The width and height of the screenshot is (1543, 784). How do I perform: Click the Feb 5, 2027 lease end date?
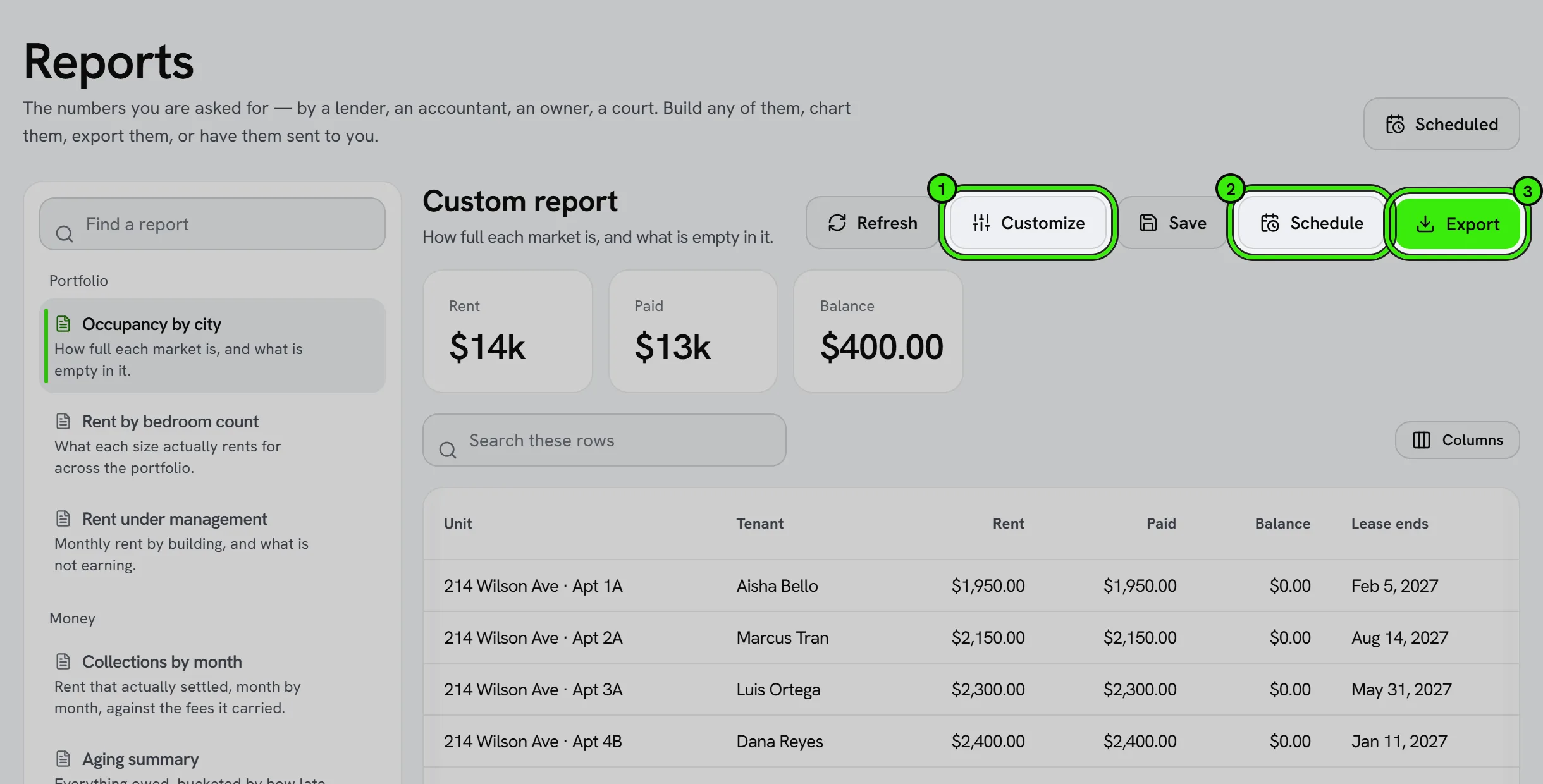pyautogui.click(x=1394, y=586)
